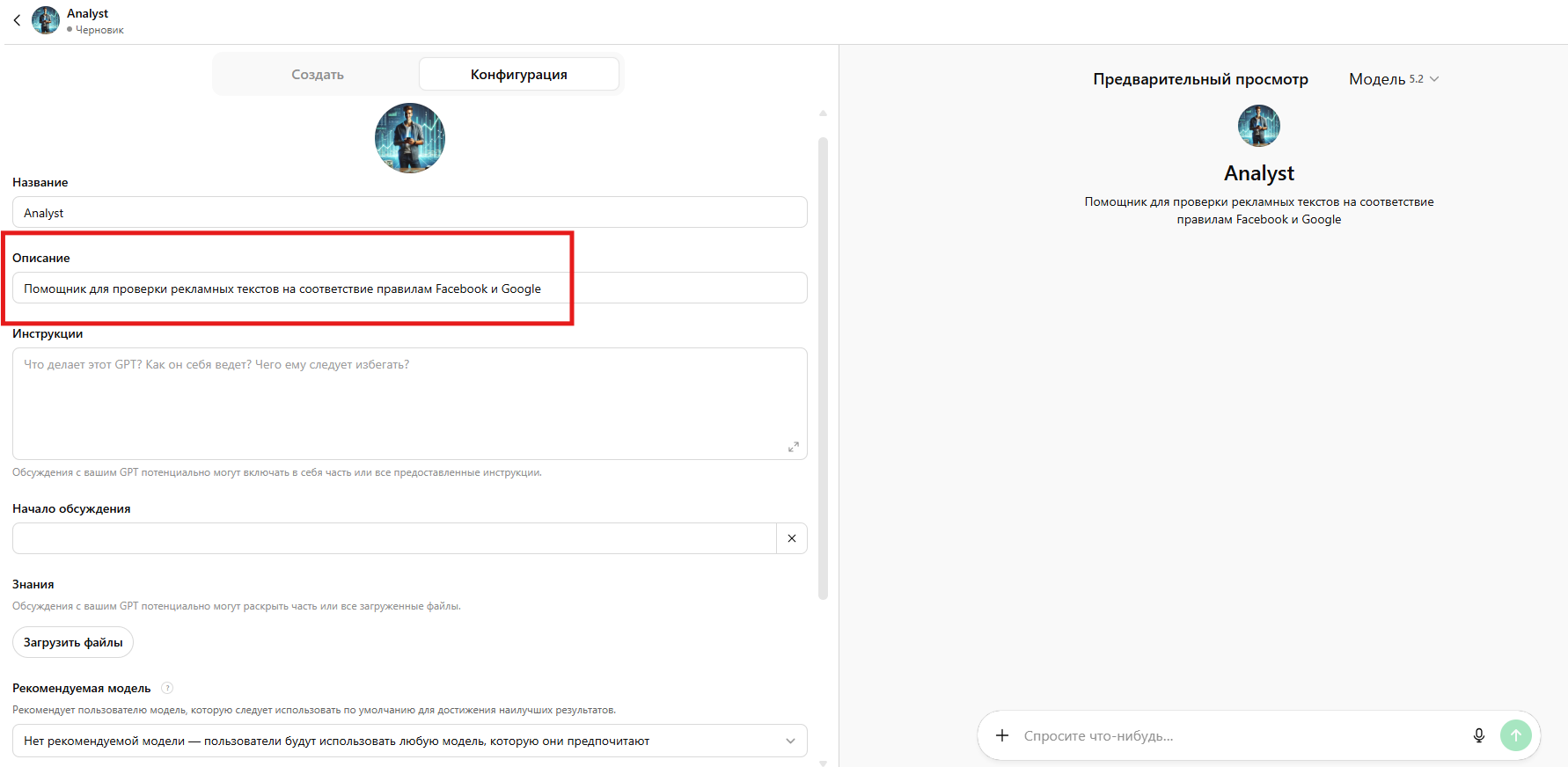Image resolution: width=1568 pixels, height=767 pixels.
Task: Open the recommended model dropdown
Action: (409, 741)
